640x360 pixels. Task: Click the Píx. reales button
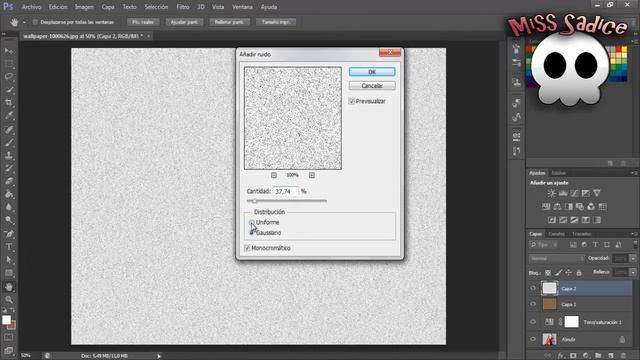pos(143,22)
